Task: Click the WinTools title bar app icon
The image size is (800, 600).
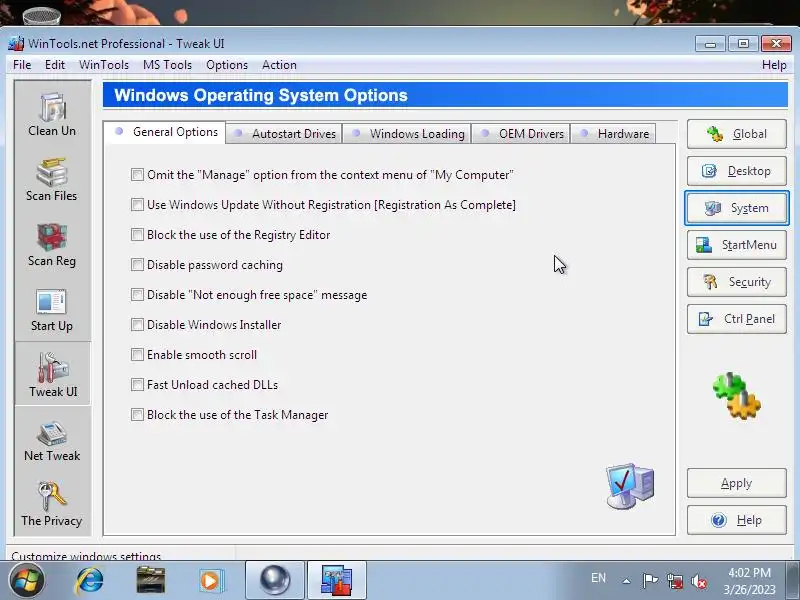Action: tap(16, 44)
